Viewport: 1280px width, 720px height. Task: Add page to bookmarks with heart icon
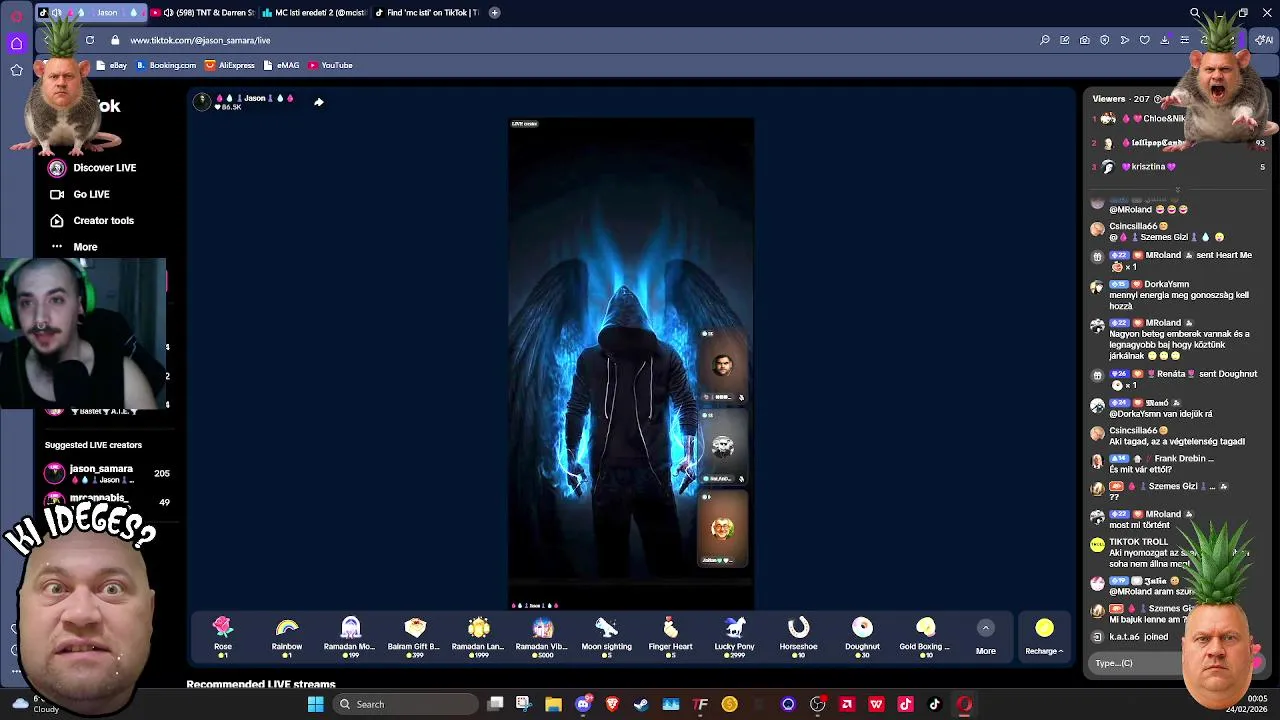click(x=1145, y=40)
